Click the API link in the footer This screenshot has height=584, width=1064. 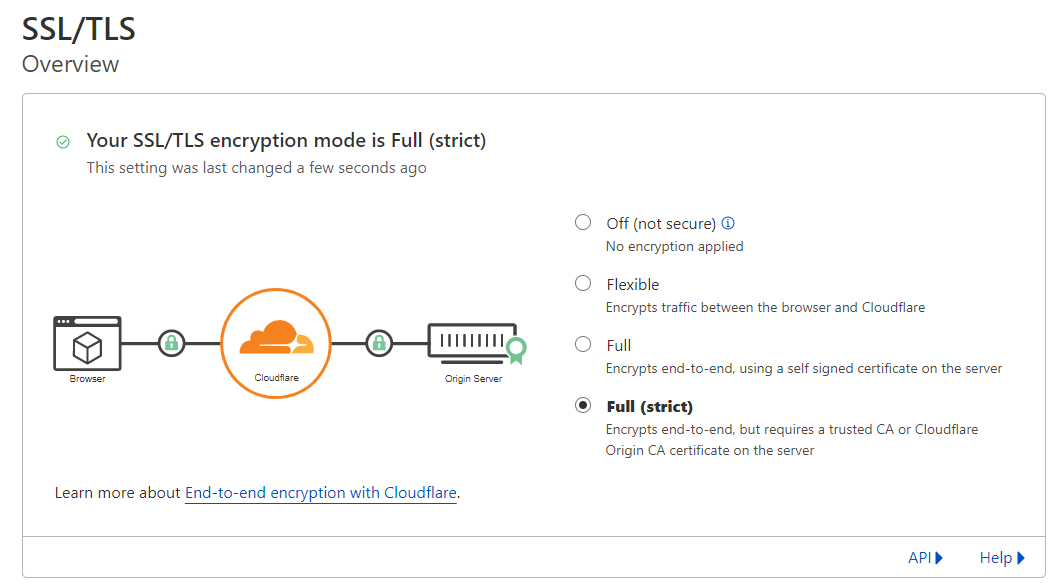coord(919,557)
